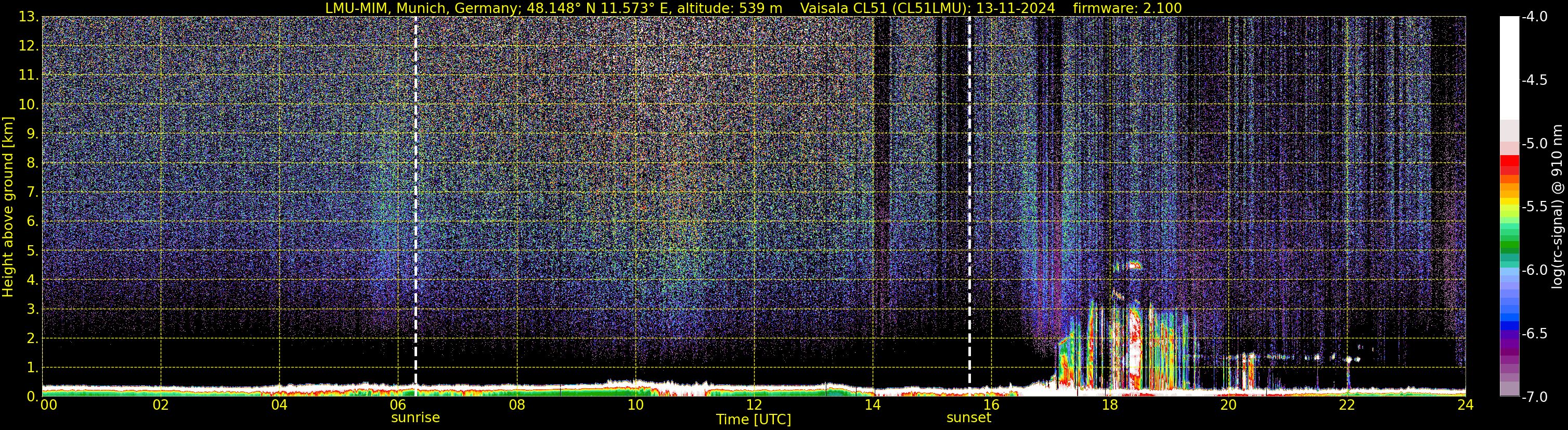This screenshot has width=1568, height=430.
Task: Click the "Time [UTC]" axis title
Action: (x=754, y=420)
